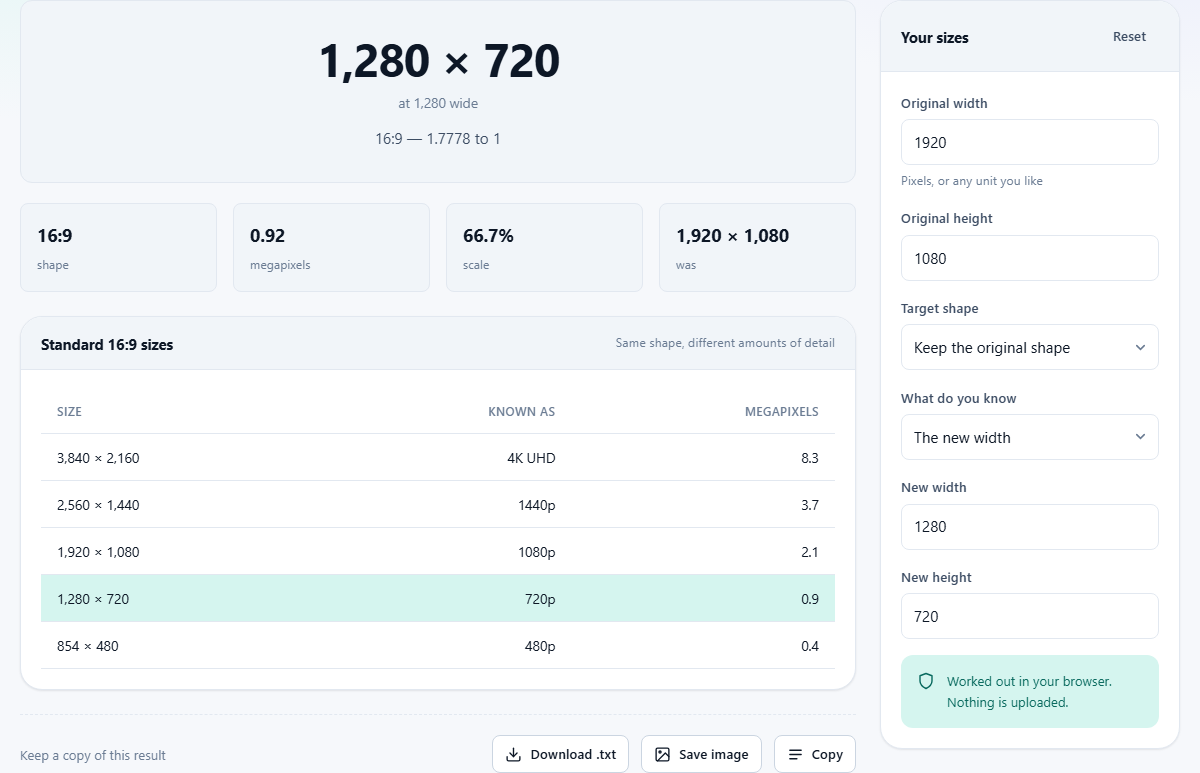
Task: Click the MEGAPIXELS column header
Action: coord(782,412)
